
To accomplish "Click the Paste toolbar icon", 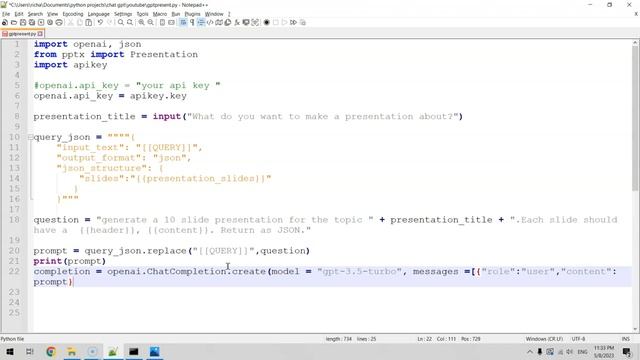I will pos(89,22).
